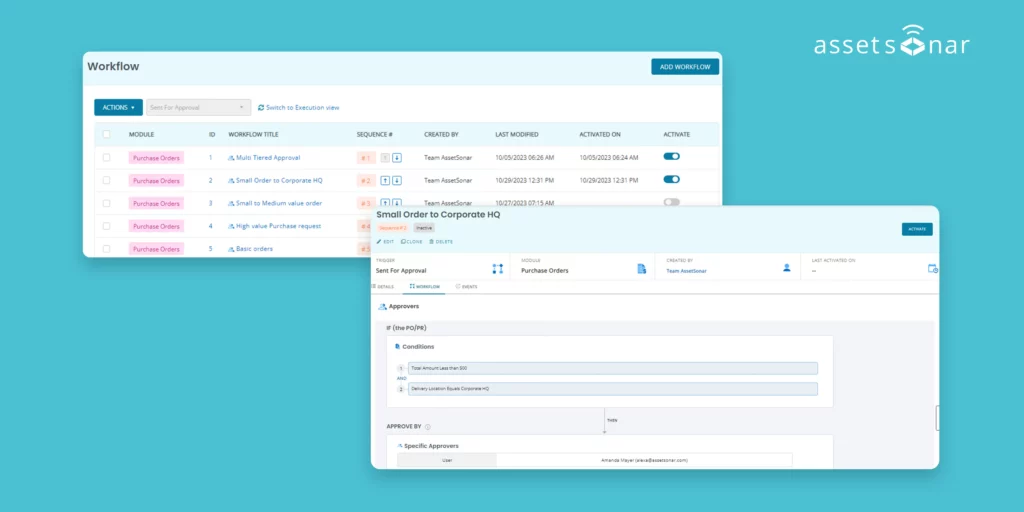Expand the Sent For Approval filter dropdown
Screen dimensions: 1024x512
tap(198, 107)
